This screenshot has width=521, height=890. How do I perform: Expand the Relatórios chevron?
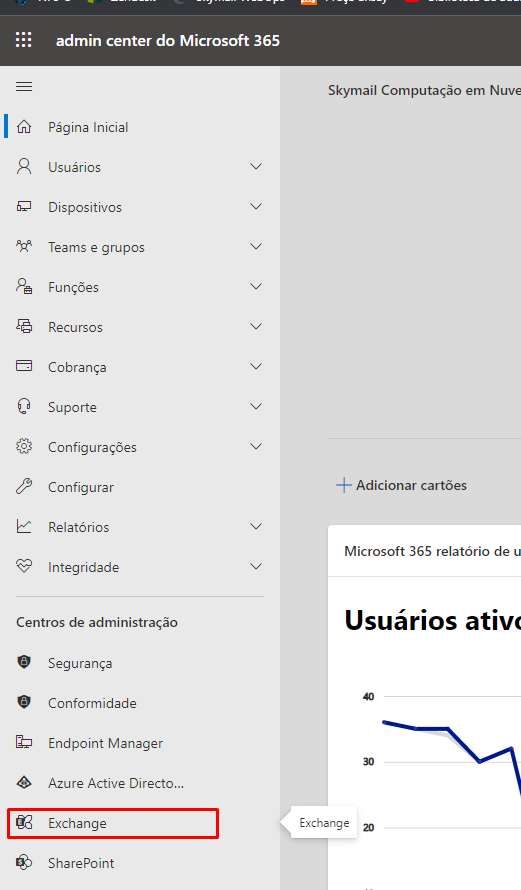click(257, 527)
